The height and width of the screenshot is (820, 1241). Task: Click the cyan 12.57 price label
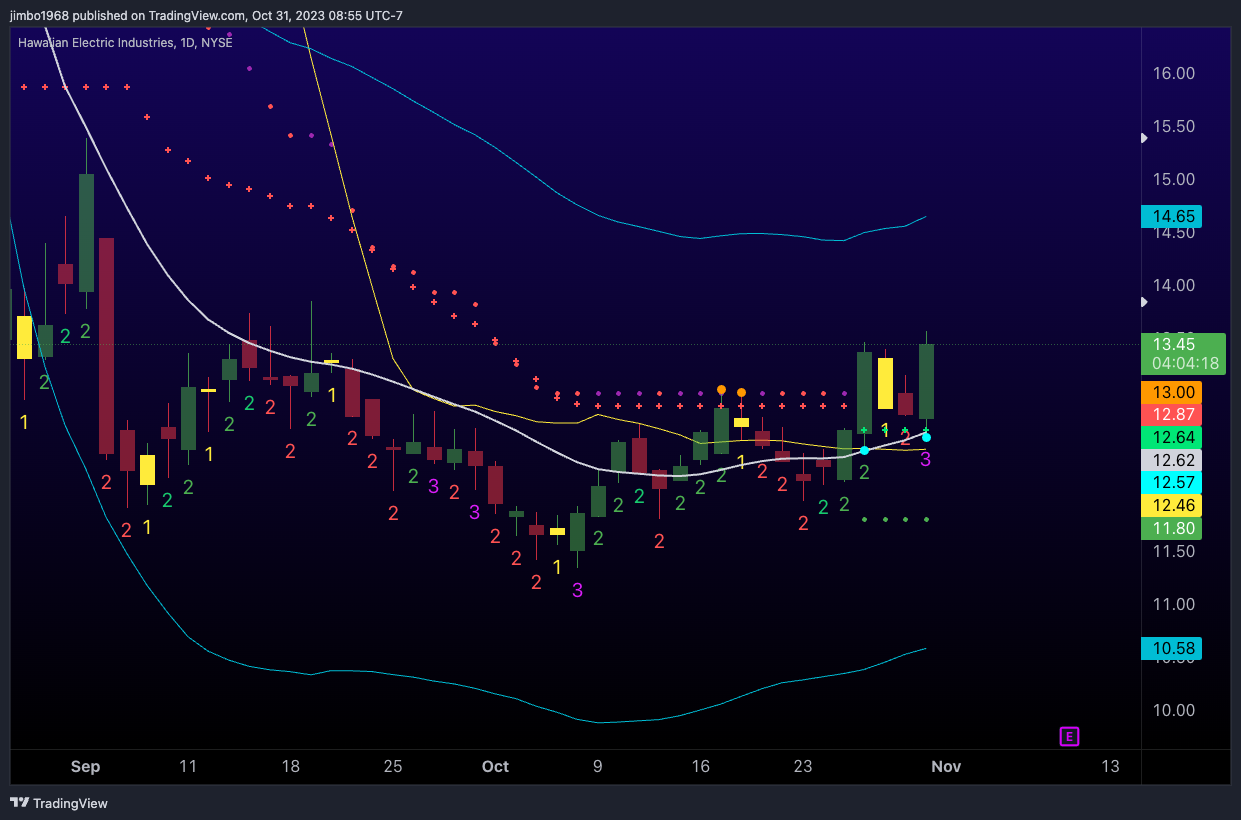click(1171, 483)
